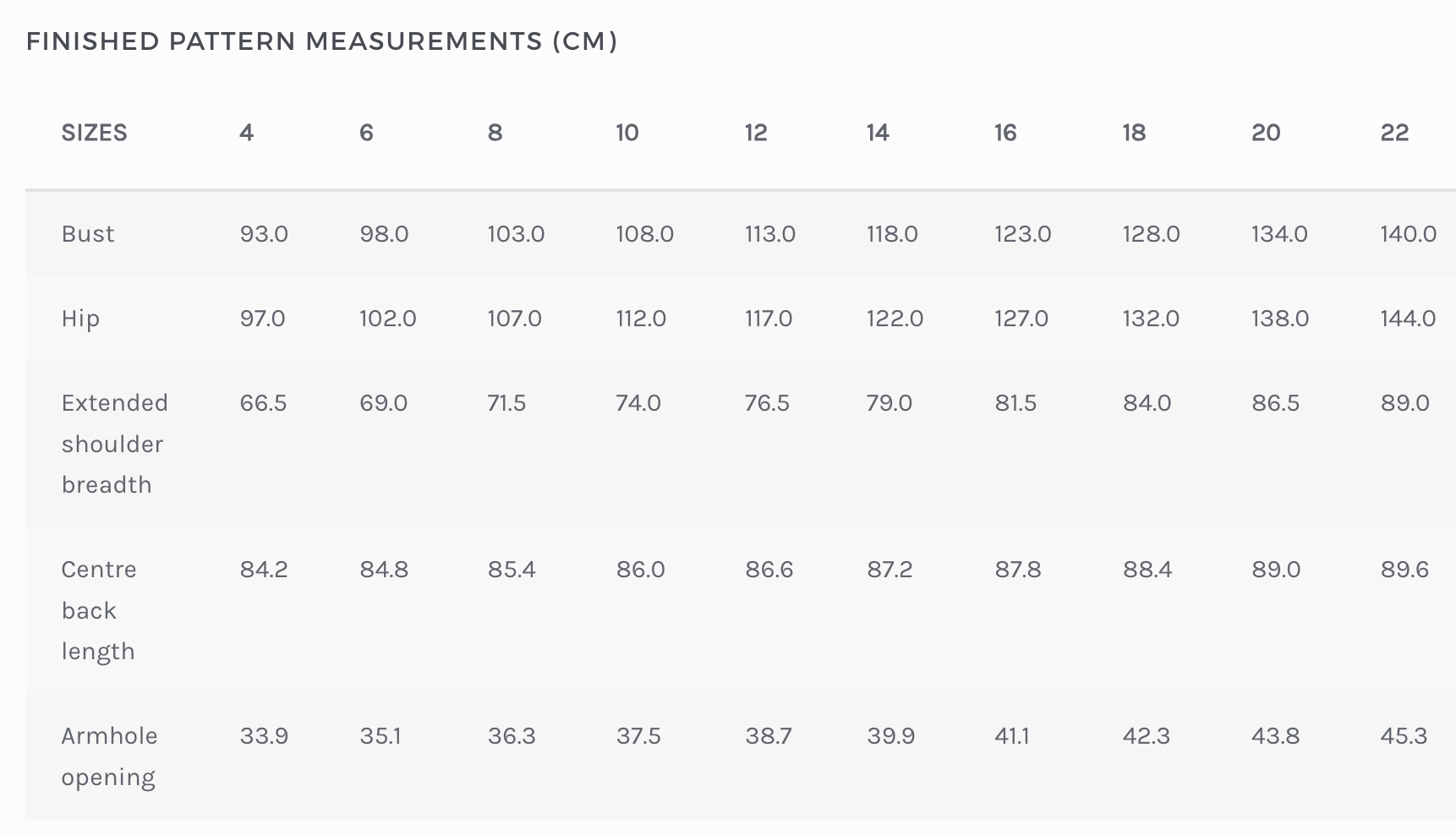1456x835 pixels.
Task: Click the Centre back length label
Action: (98, 610)
